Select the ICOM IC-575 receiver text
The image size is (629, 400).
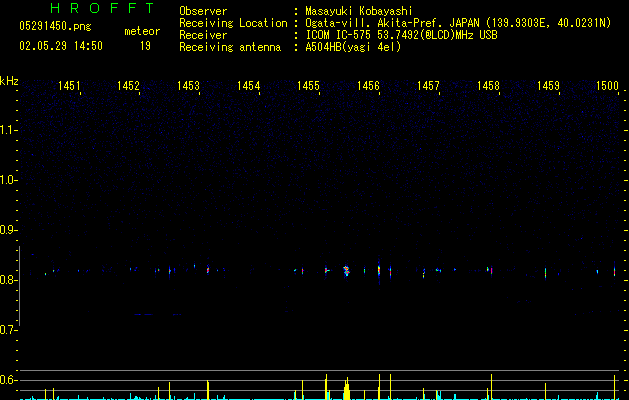pos(401,35)
